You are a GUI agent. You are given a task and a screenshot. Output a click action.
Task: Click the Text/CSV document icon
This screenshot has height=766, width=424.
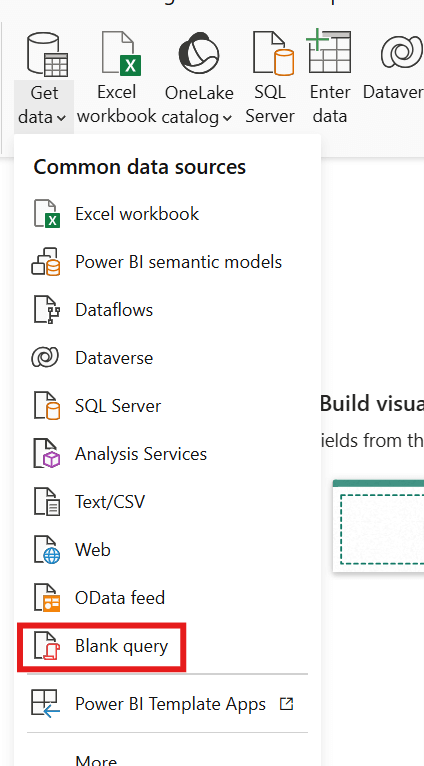pyautogui.click(x=47, y=502)
